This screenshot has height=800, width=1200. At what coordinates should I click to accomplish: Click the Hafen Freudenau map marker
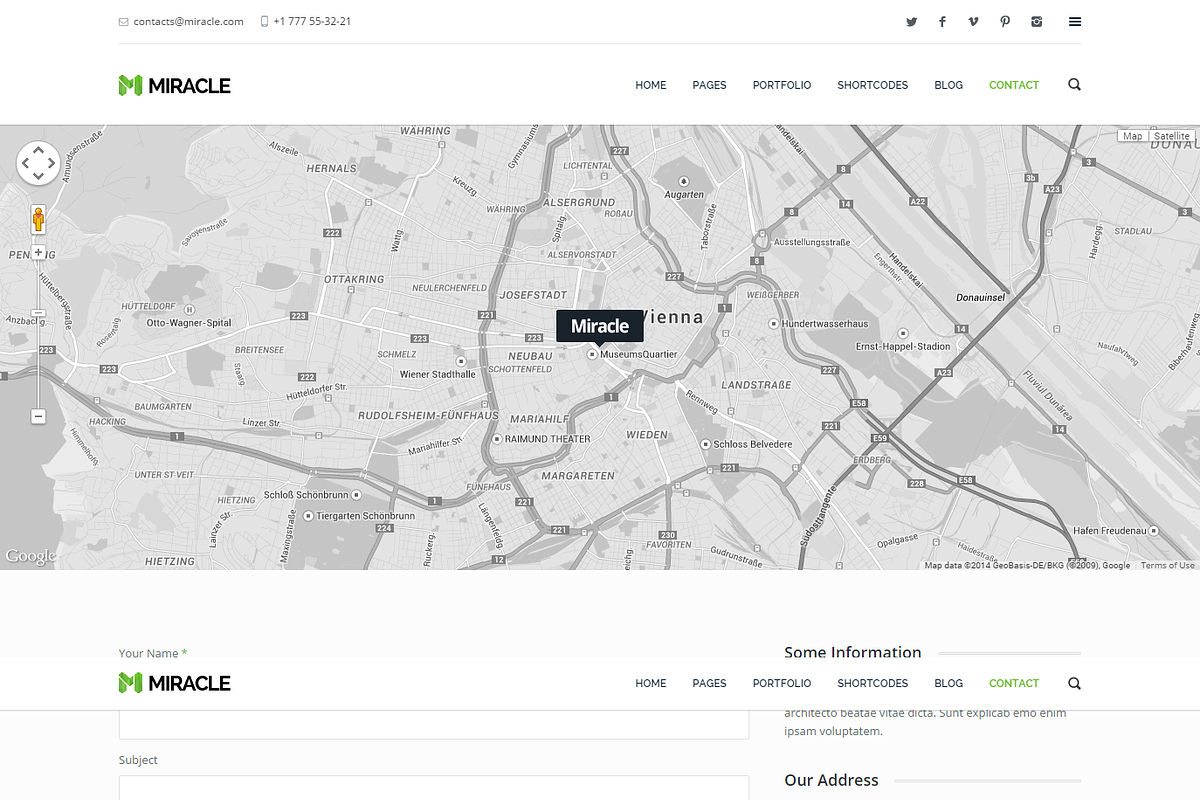click(x=1153, y=530)
